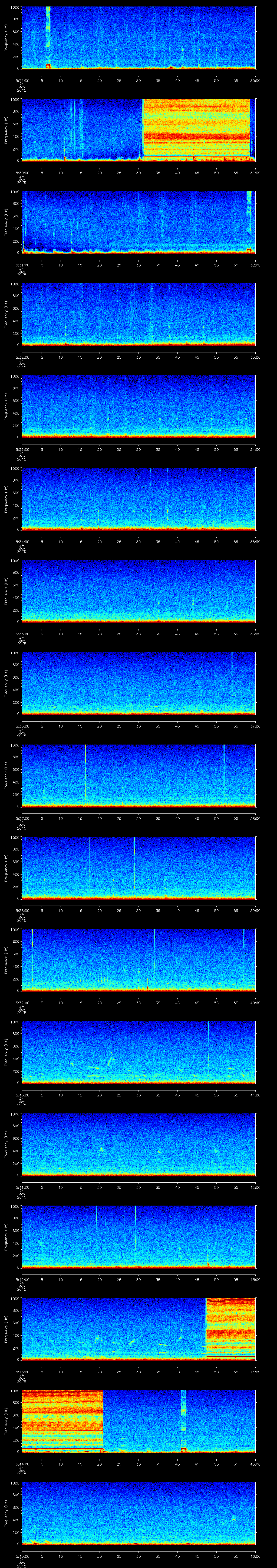Select the '5:42:00' start time label
Image resolution: width=277 pixels, height=1568 pixels.
[22, 1279]
